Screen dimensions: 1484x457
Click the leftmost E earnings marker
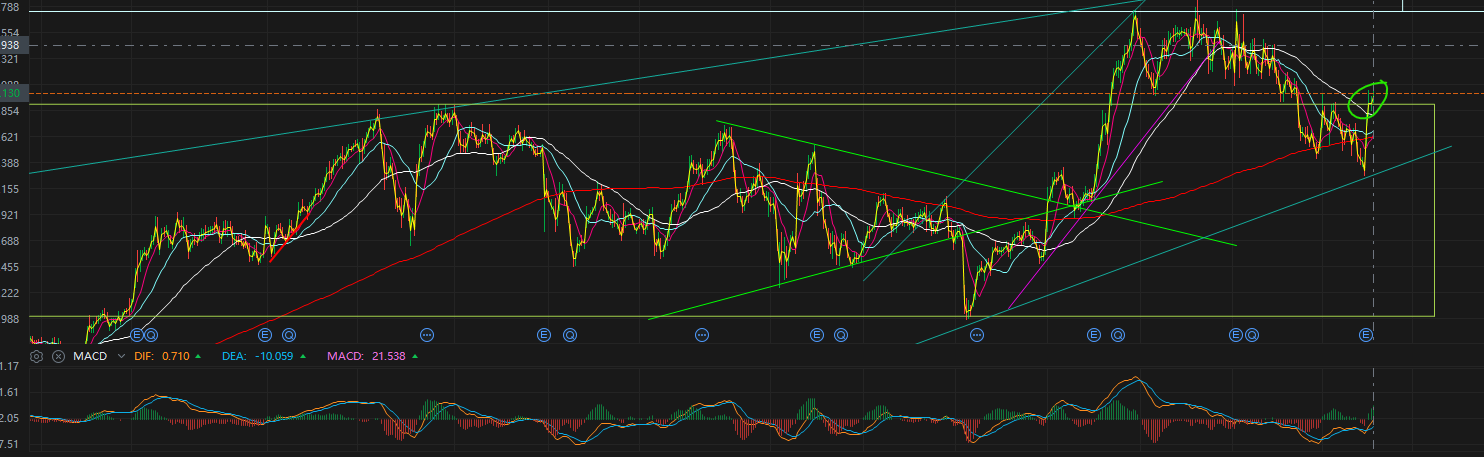[x=138, y=334]
